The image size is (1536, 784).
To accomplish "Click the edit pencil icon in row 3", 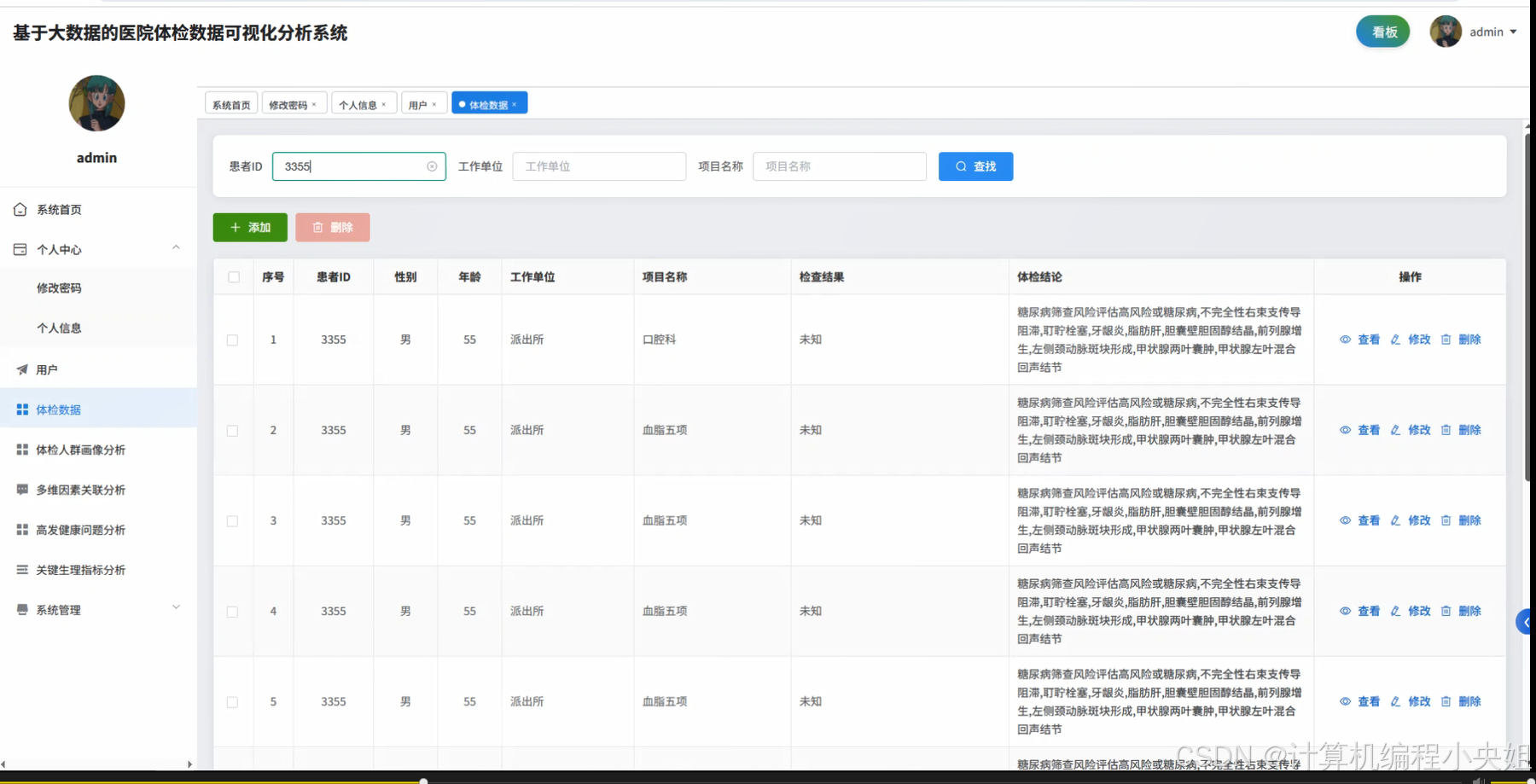I will [x=1395, y=520].
